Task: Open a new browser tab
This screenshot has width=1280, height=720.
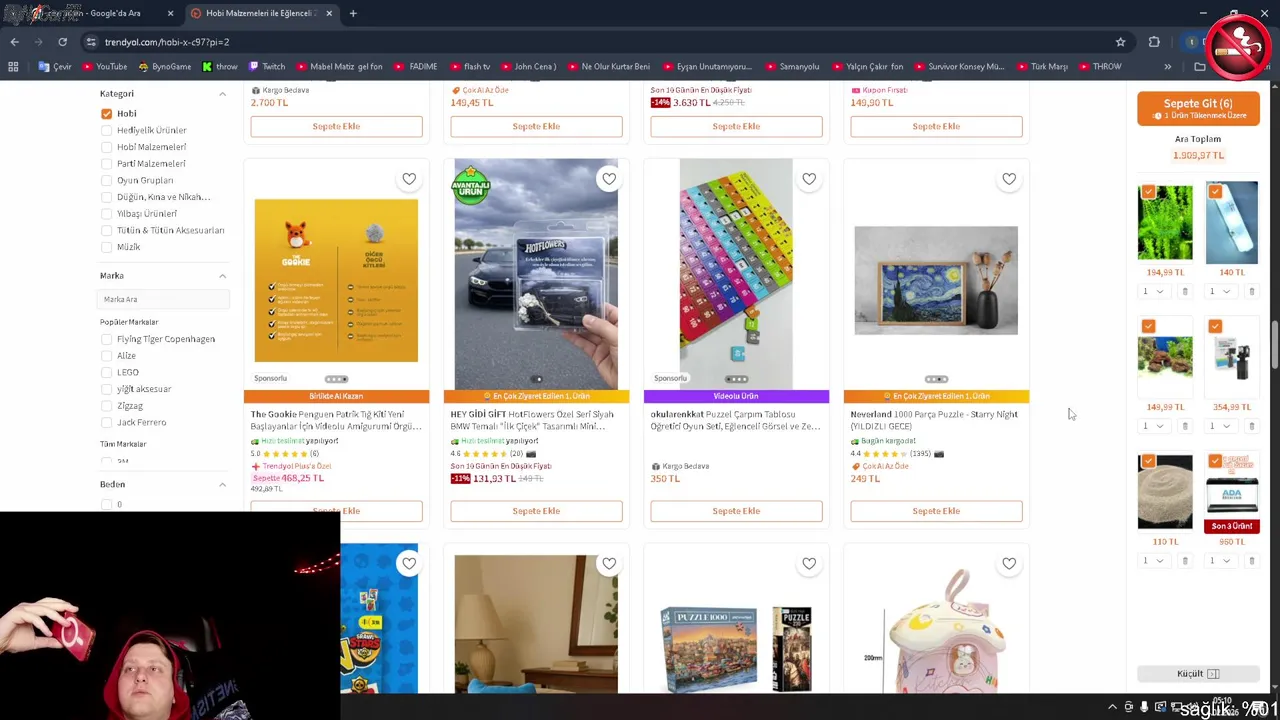Action: point(353,13)
